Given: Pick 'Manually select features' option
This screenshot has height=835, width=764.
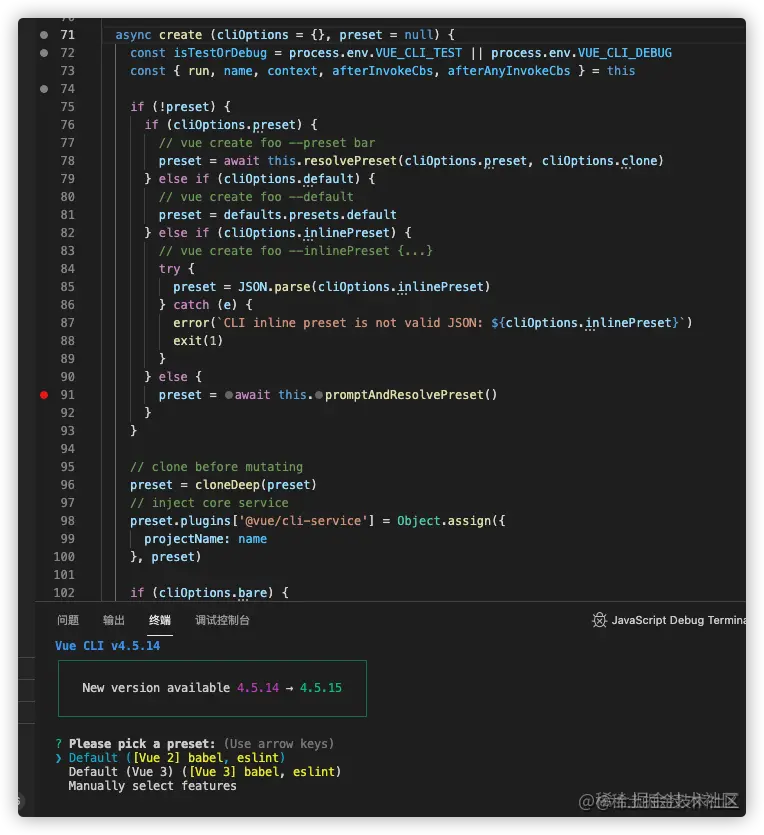Looking at the screenshot, I should (152, 786).
